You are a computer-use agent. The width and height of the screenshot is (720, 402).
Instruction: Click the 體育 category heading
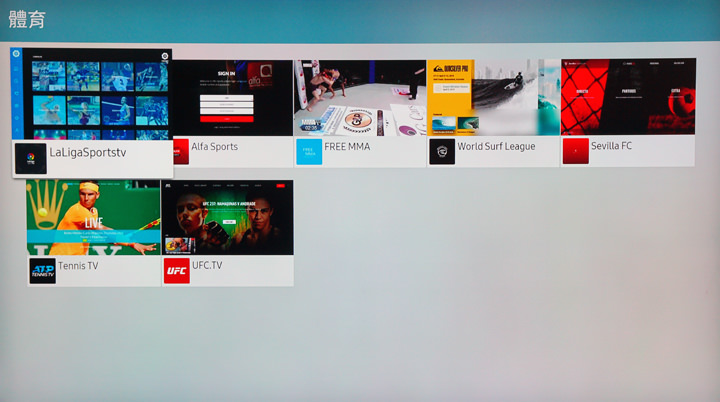(x=30, y=19)
